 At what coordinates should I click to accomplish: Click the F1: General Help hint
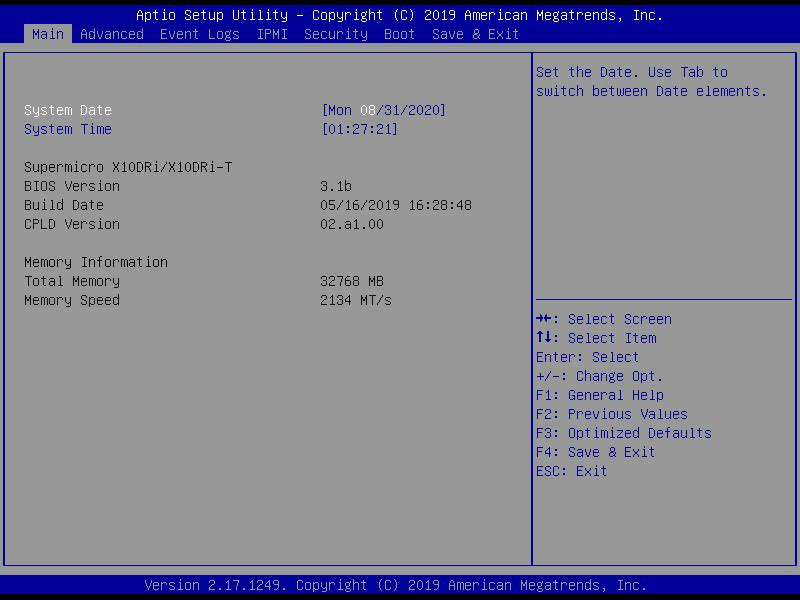pyautogui.click(x=599, y=395)
